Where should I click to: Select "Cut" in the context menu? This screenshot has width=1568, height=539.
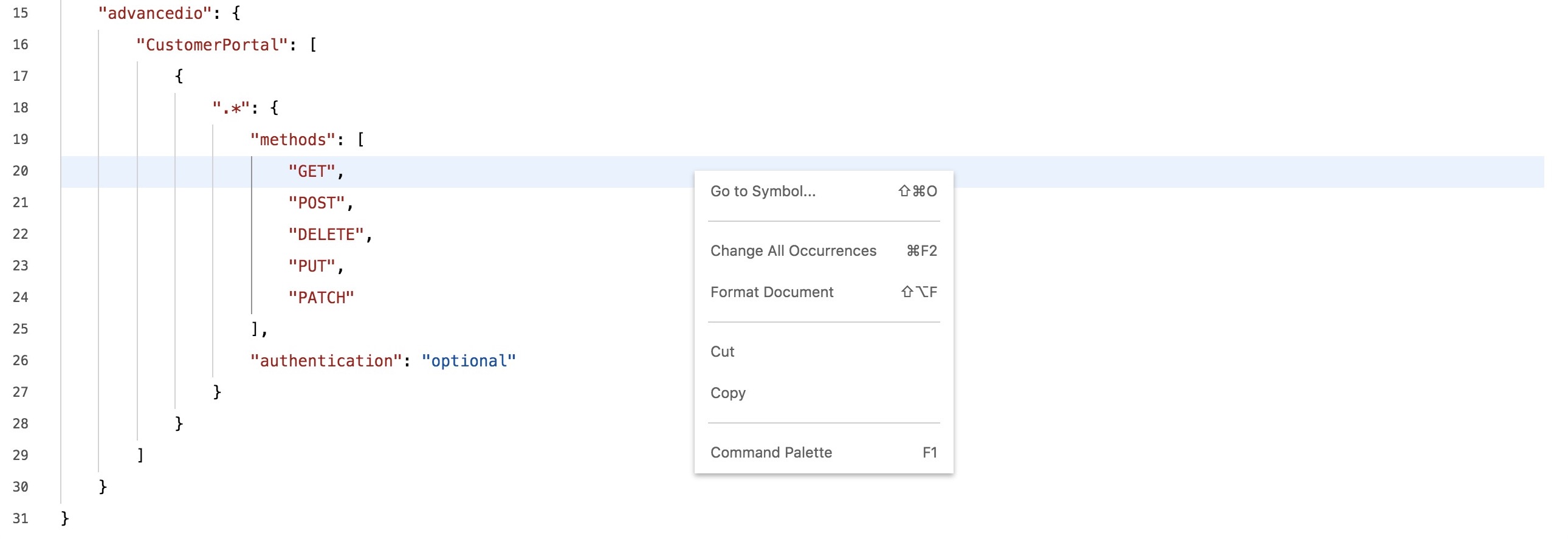coord(722,351)
